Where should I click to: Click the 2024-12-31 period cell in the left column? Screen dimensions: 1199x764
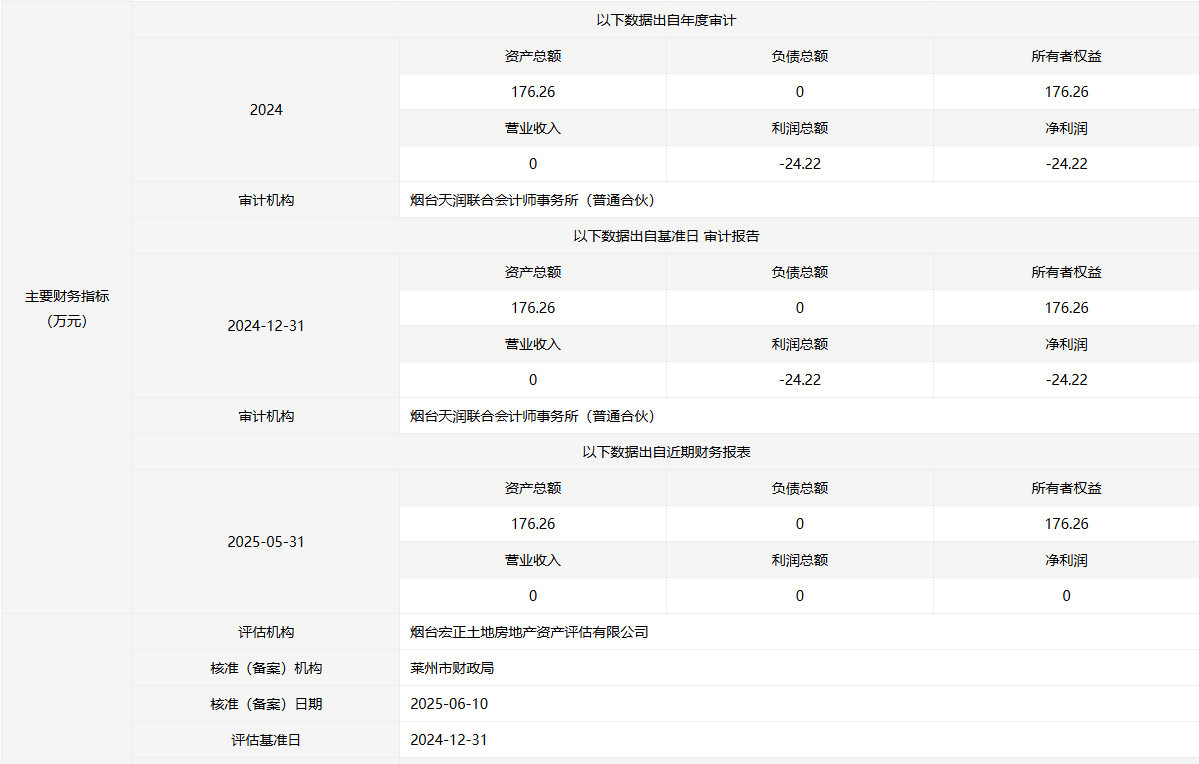(x=266, y=326)
